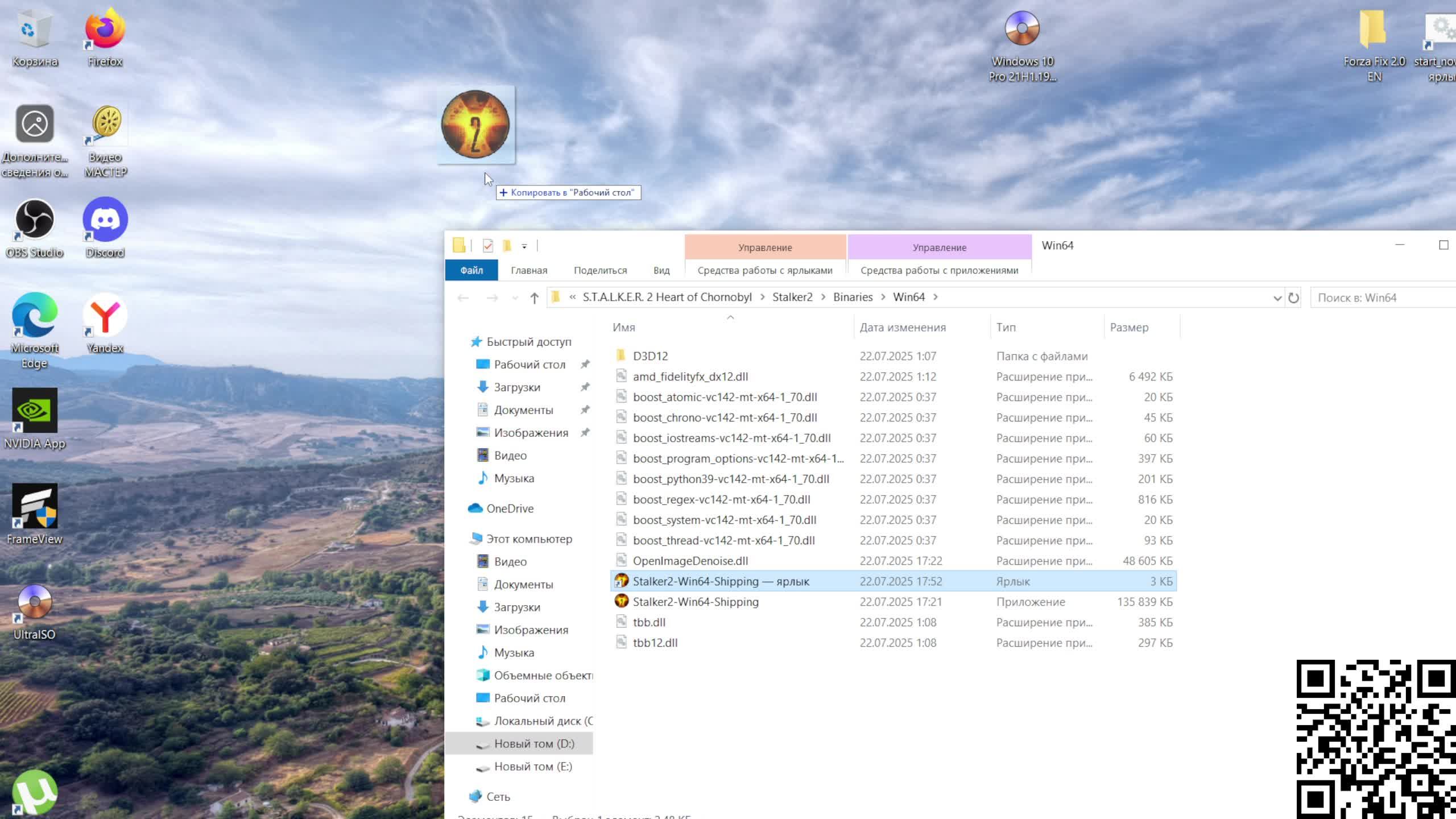1456x819 pixels.
Task: Click the Yandex browser icon
Action: click(x=105, y=323)
